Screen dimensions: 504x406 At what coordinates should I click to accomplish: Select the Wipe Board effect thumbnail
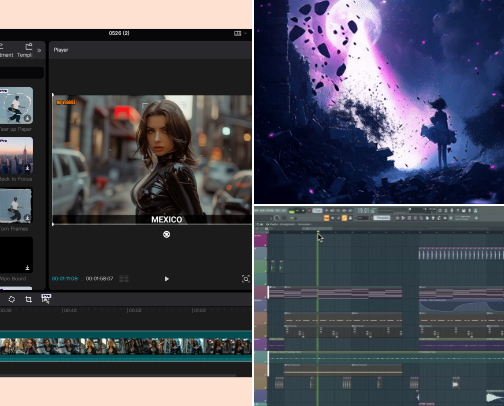coord(16,255)
